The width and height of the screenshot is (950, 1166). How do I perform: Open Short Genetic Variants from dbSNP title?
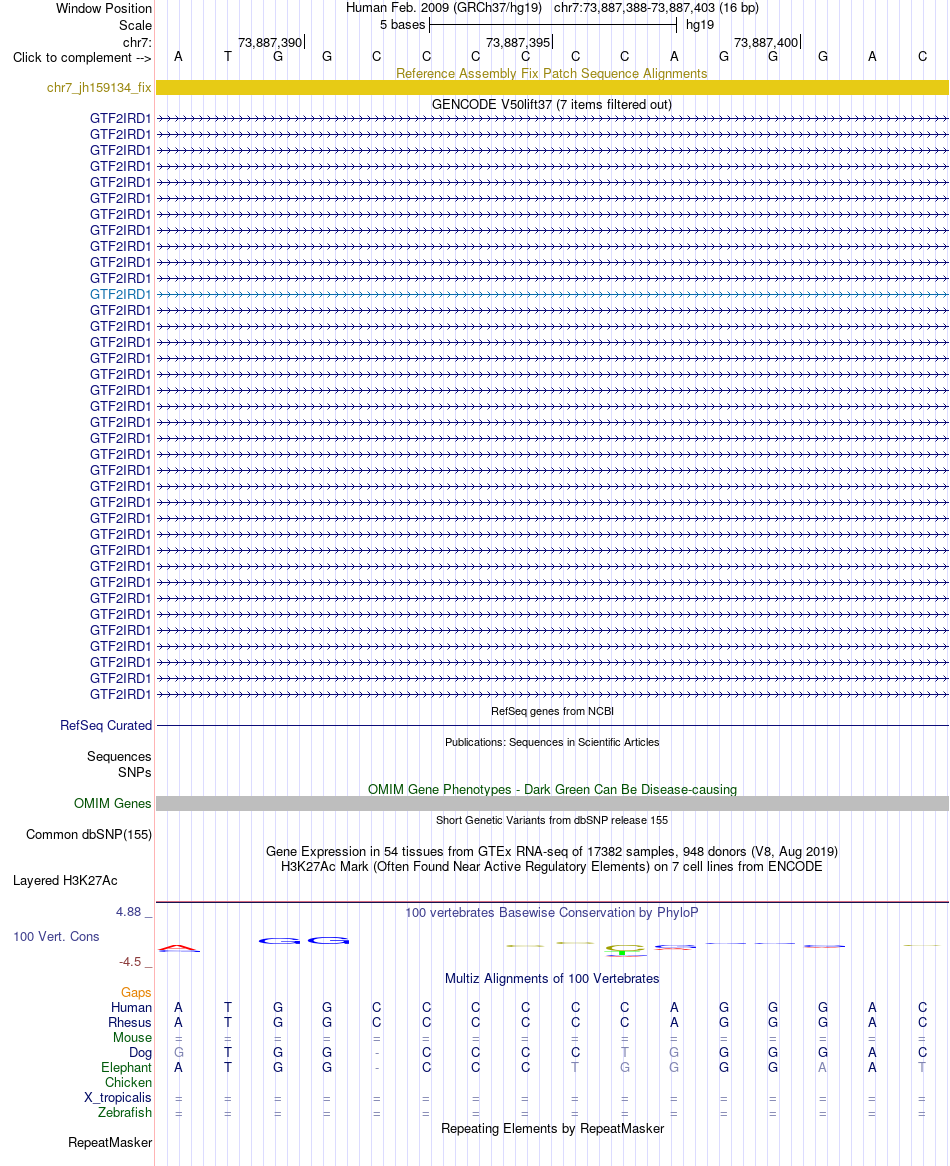click(x=552, y=820)
